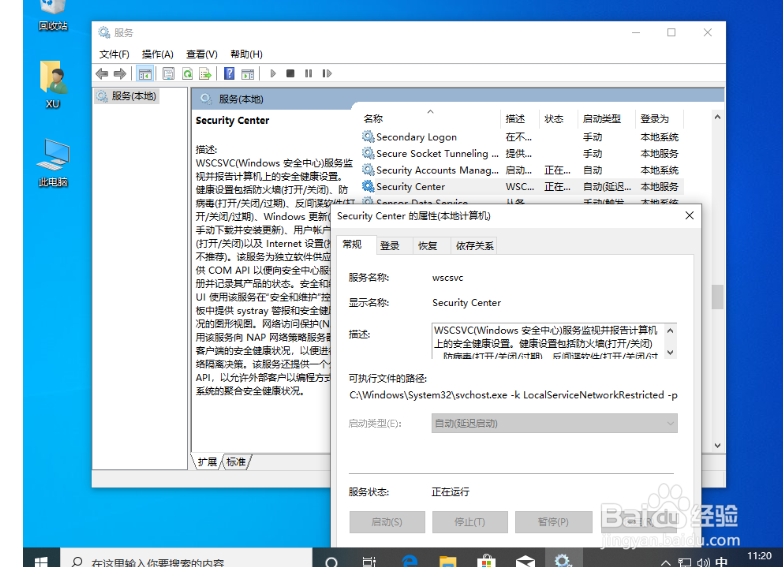783x567 pixels.
Task: Open the 帮助(H) menu
Action: point(246,54)
